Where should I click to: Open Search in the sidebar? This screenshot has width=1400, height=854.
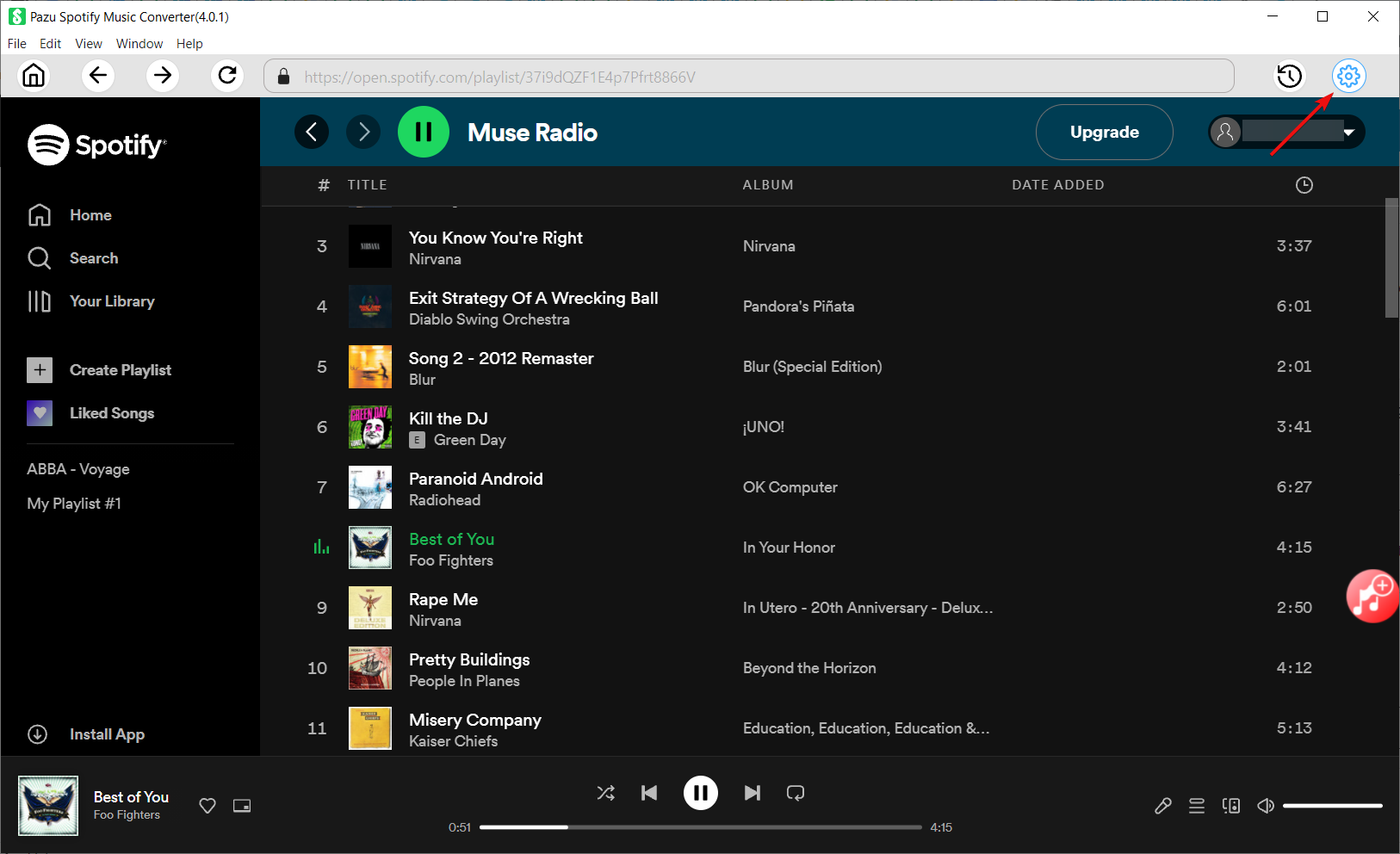click(73, 258)
